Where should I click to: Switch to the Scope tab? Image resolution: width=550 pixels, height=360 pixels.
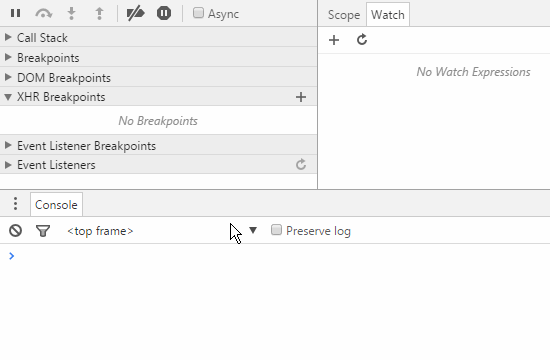click(344, 15)
